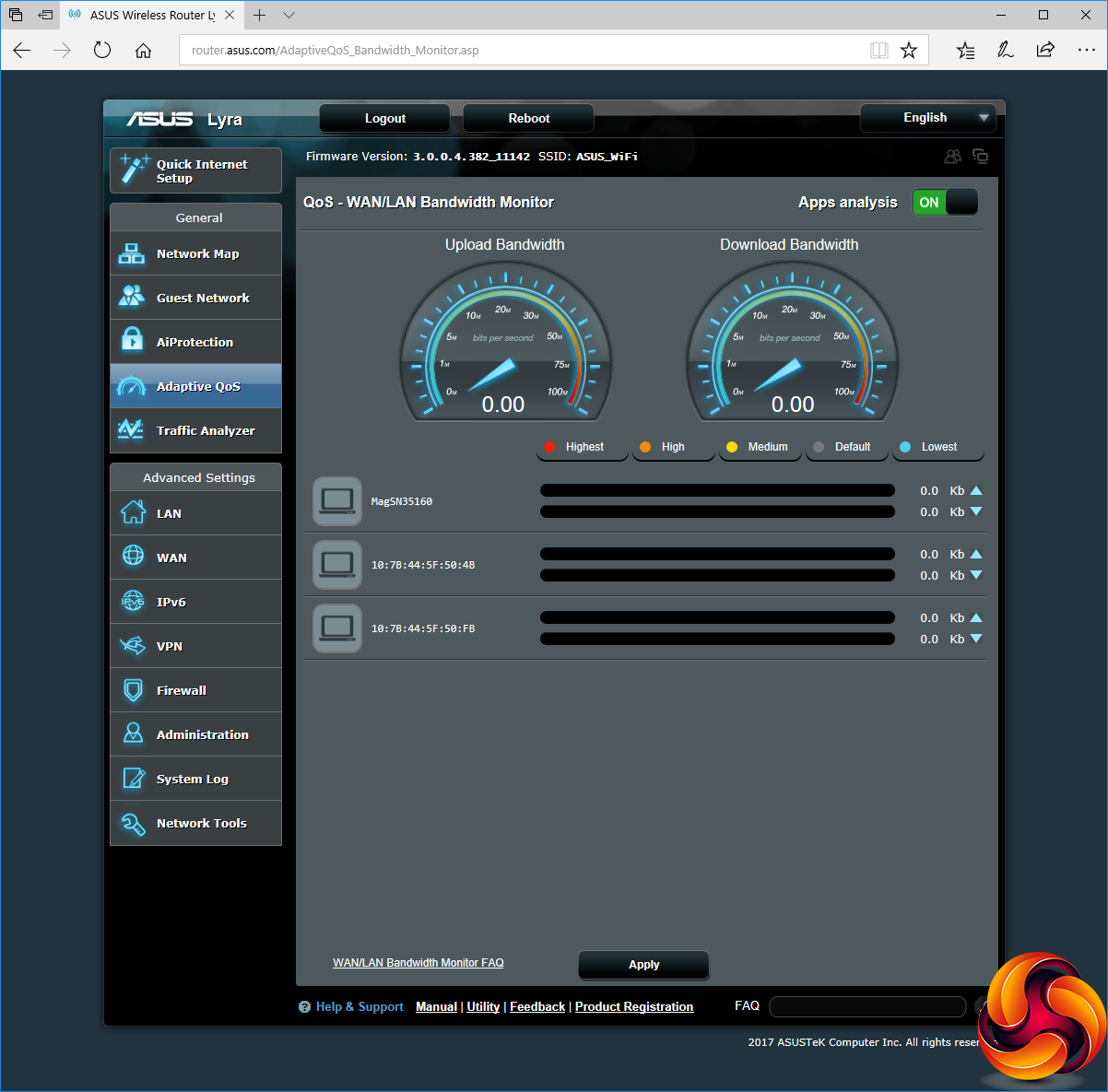Click the Guest Network people icon
Screen dimensions: 1108x1092
132,297
